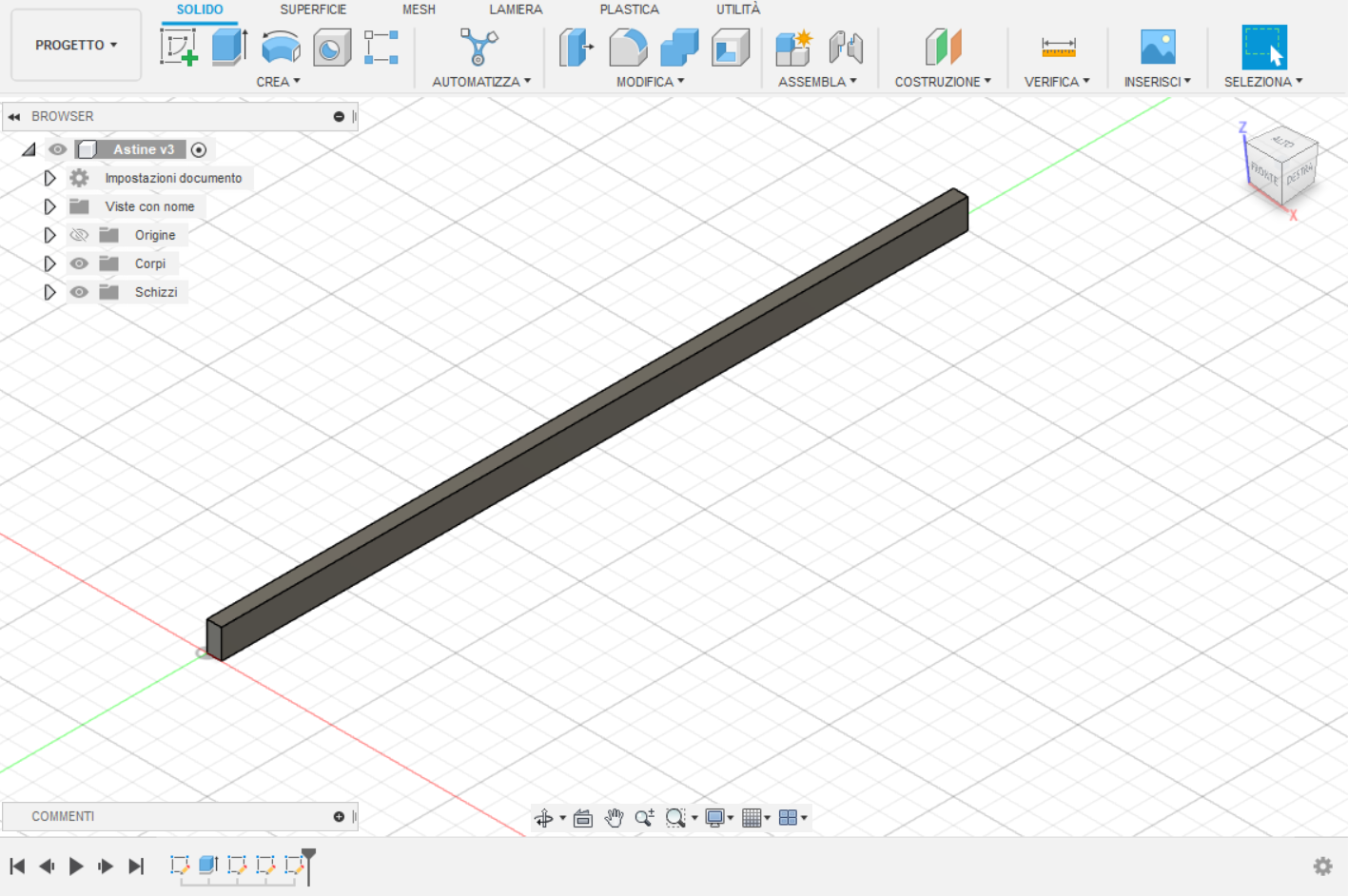
Task: Open the ASSEMBLA dropdown menu
Action: click(817, 82)
